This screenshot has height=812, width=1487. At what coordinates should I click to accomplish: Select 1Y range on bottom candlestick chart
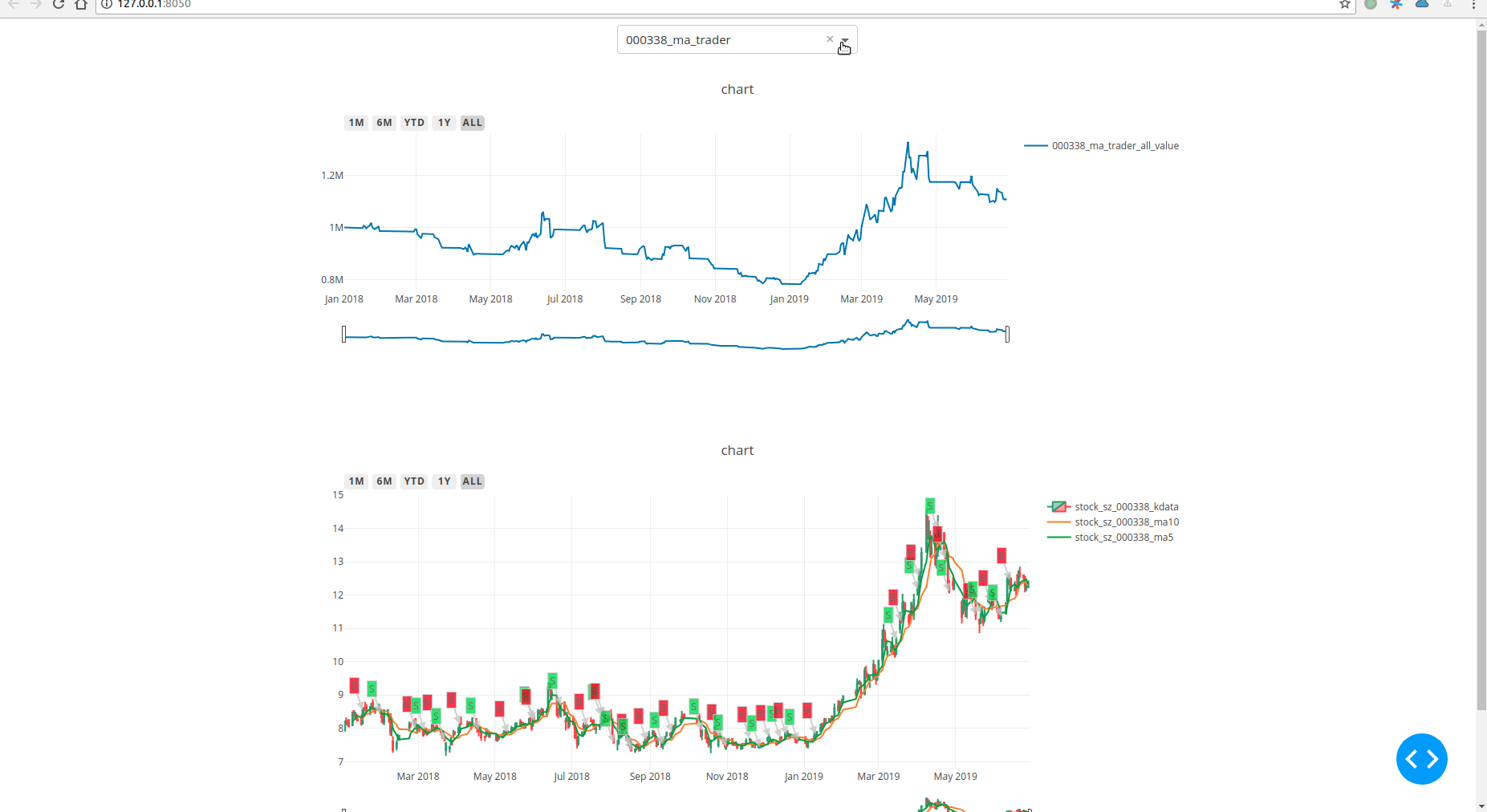click(x=445, y=481)
